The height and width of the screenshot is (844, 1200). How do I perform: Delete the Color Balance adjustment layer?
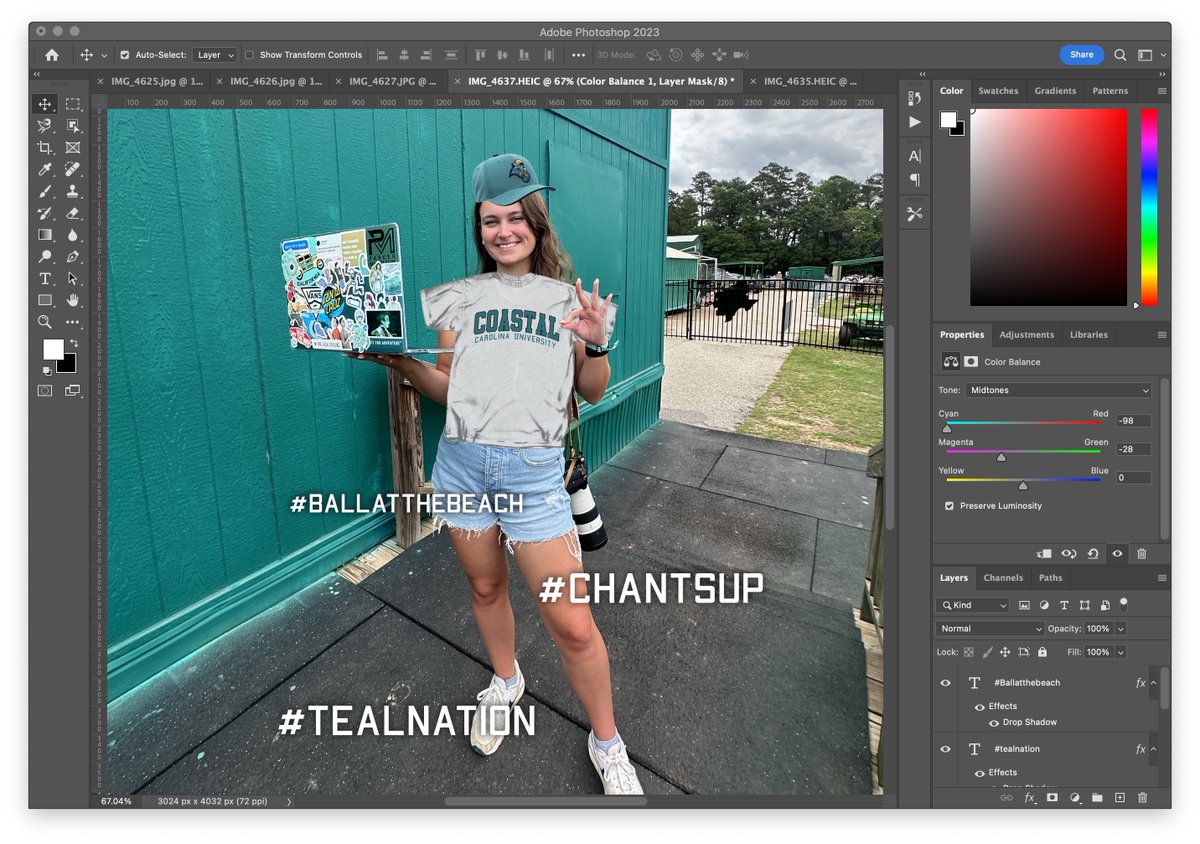[1142, 553]
